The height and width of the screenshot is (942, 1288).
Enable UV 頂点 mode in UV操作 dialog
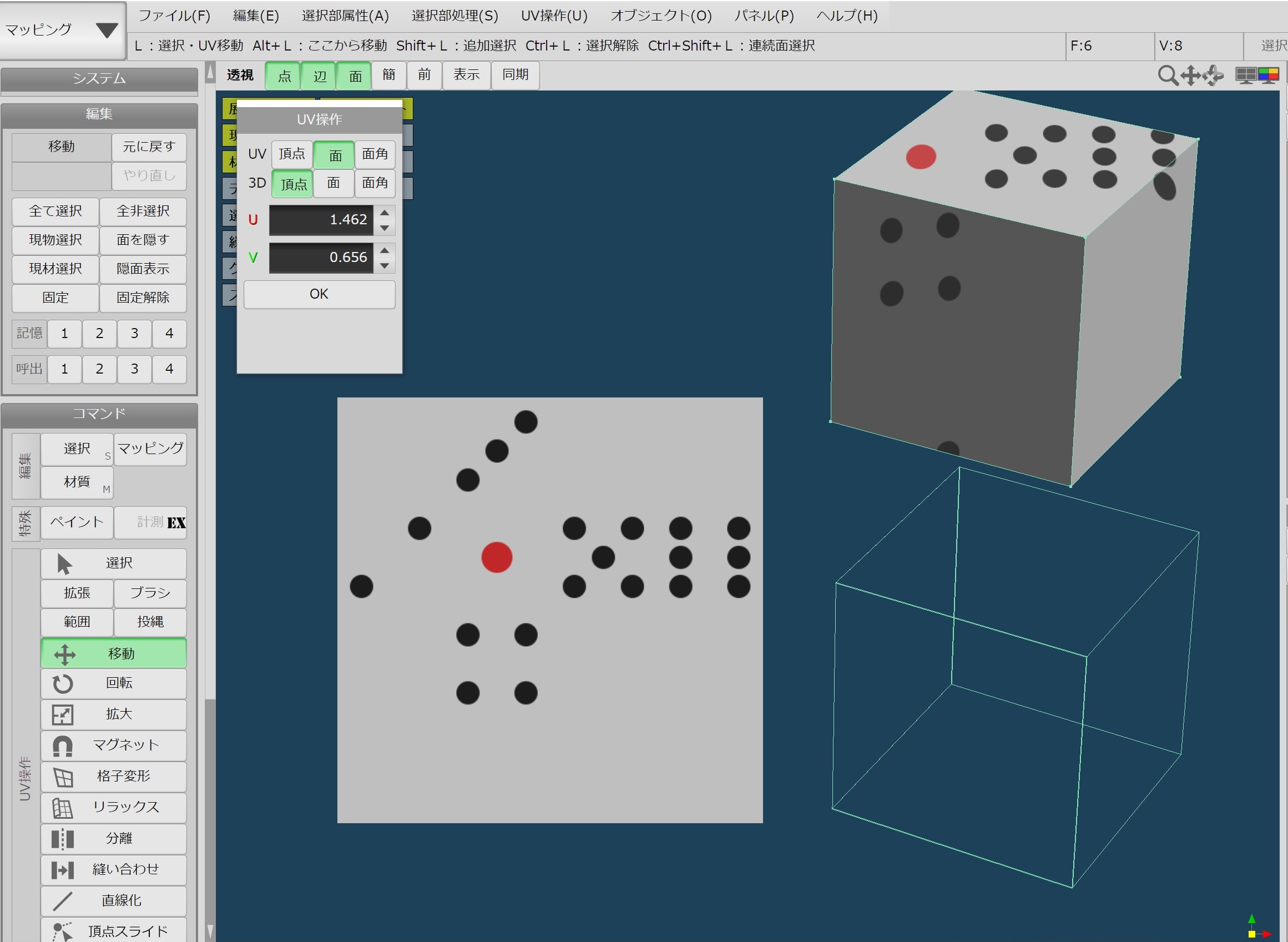pos(292,154)
